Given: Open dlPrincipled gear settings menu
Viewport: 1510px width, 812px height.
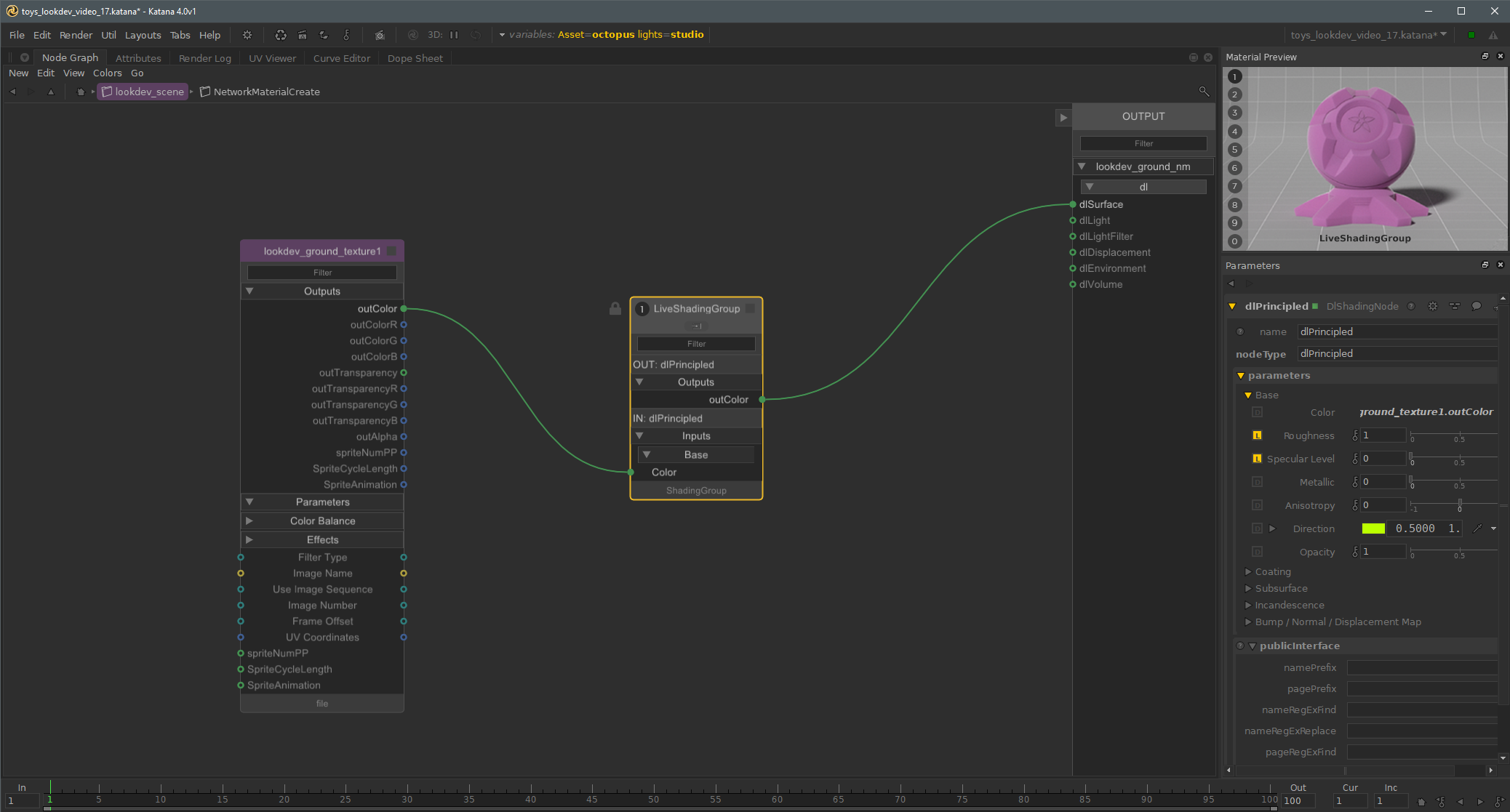Looking at the screenshot, I should click(1432, 306).
